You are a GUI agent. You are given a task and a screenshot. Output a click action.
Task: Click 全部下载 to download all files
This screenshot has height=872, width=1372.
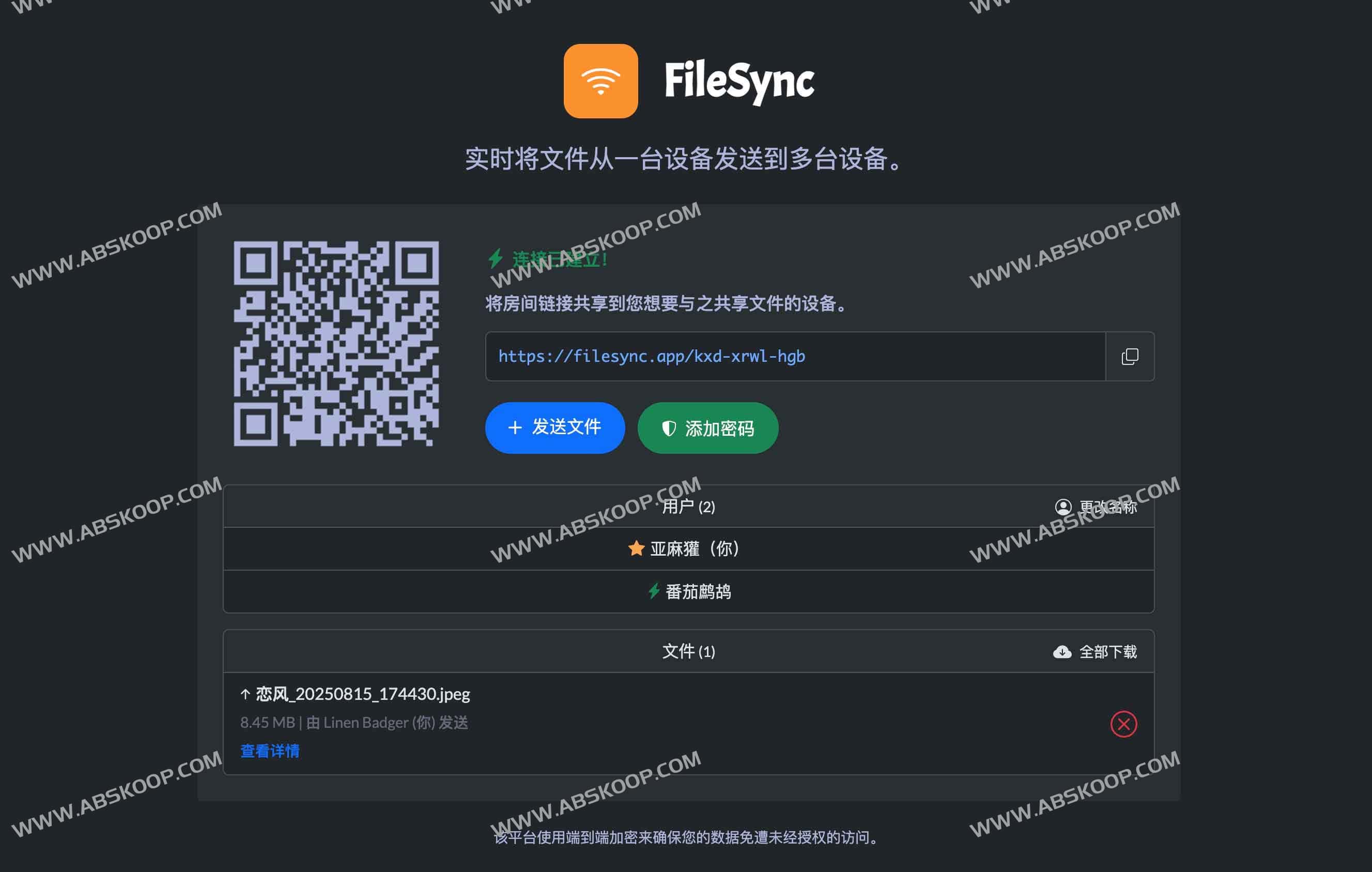click(1107, 651)
